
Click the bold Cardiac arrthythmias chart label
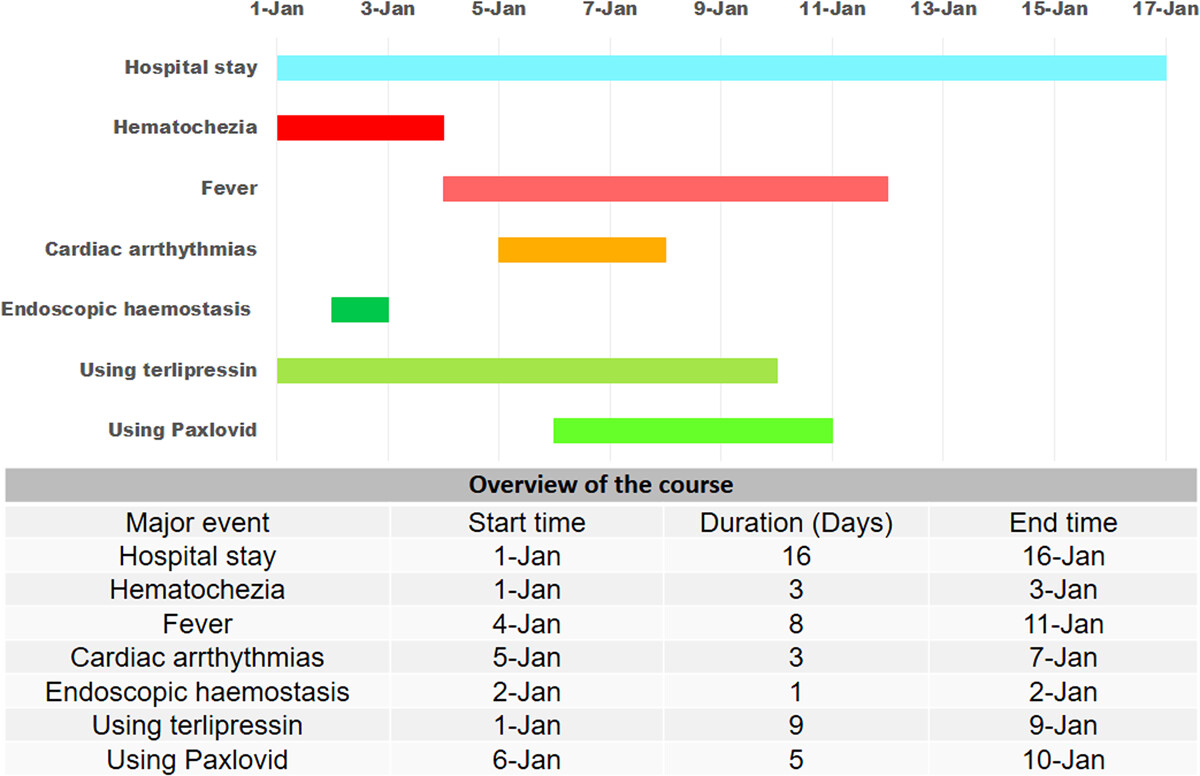(x=151, y=249)
